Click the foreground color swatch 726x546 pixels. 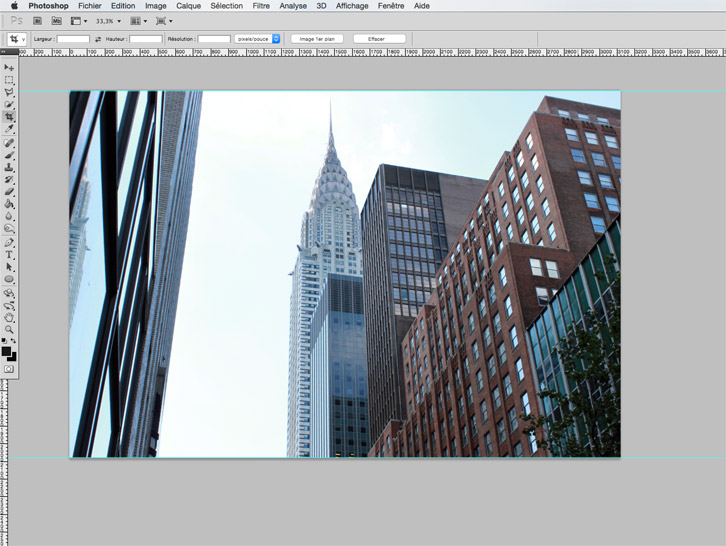6,352
